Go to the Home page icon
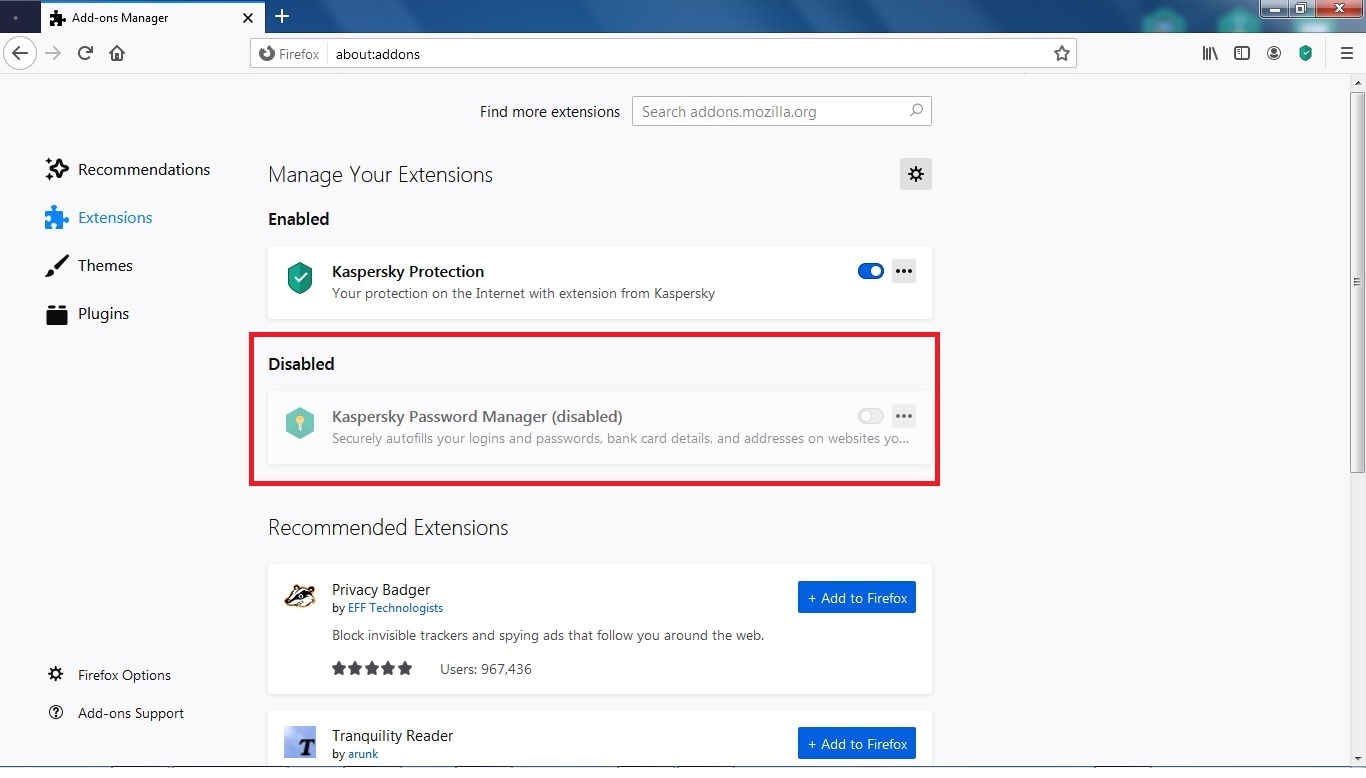Screen dimensions: 1366x778 click(117, 53)
